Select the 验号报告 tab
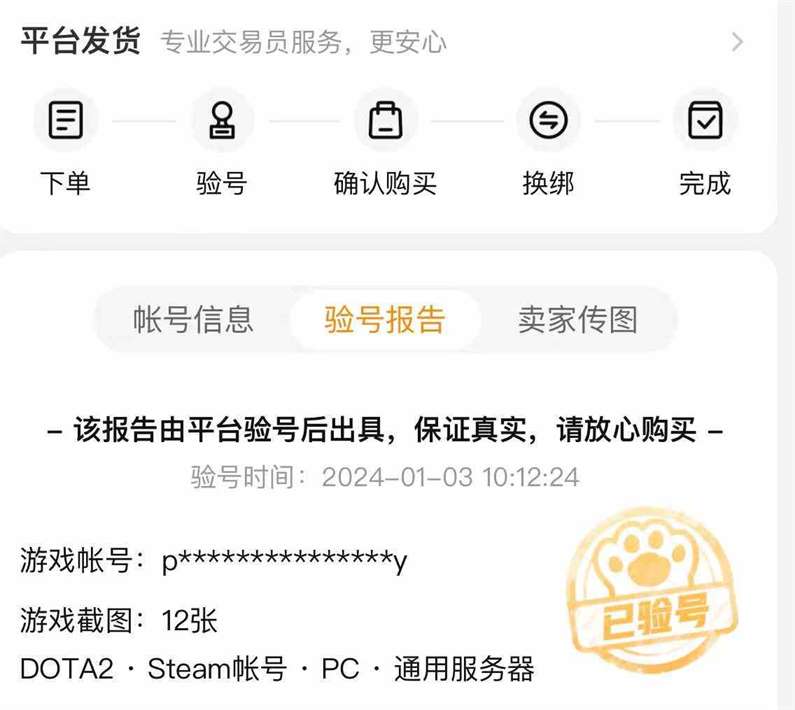The width and height of the screenshot is (795, 710). (385, 320)
